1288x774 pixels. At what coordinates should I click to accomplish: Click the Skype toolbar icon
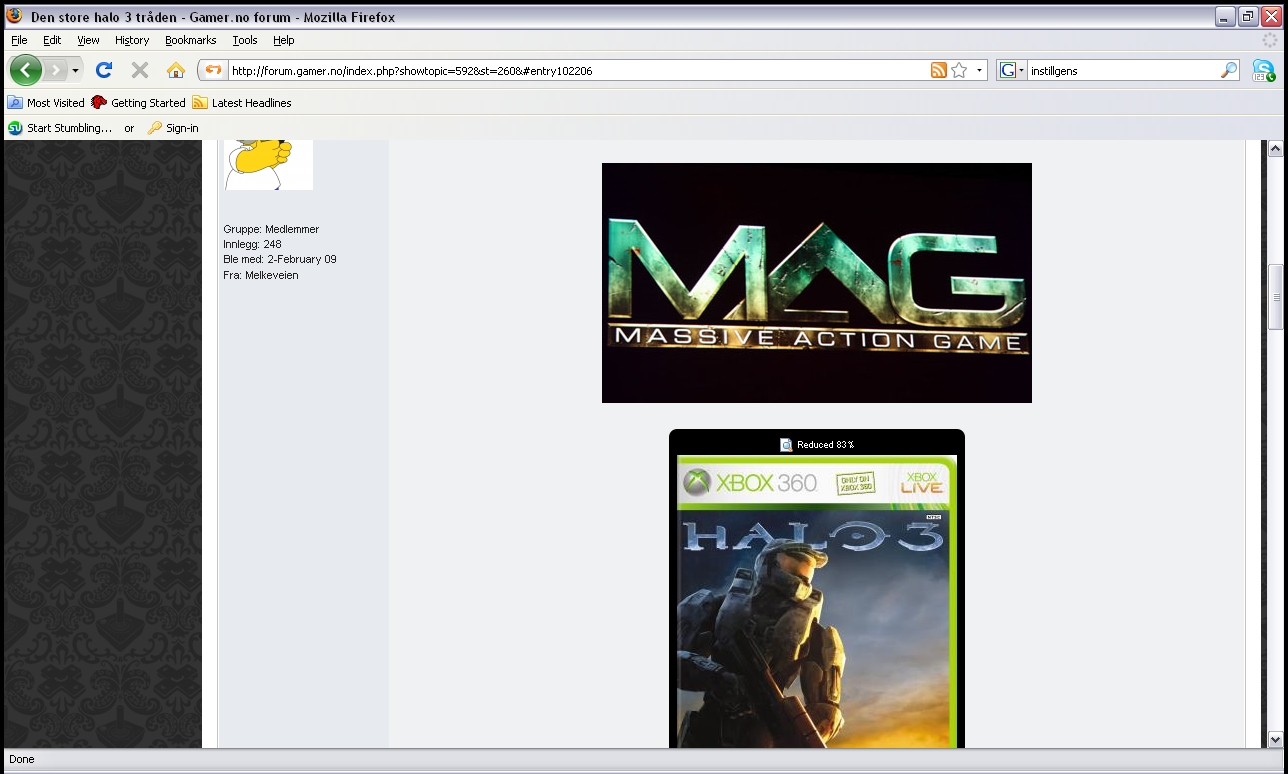(x=1263, y=70)
